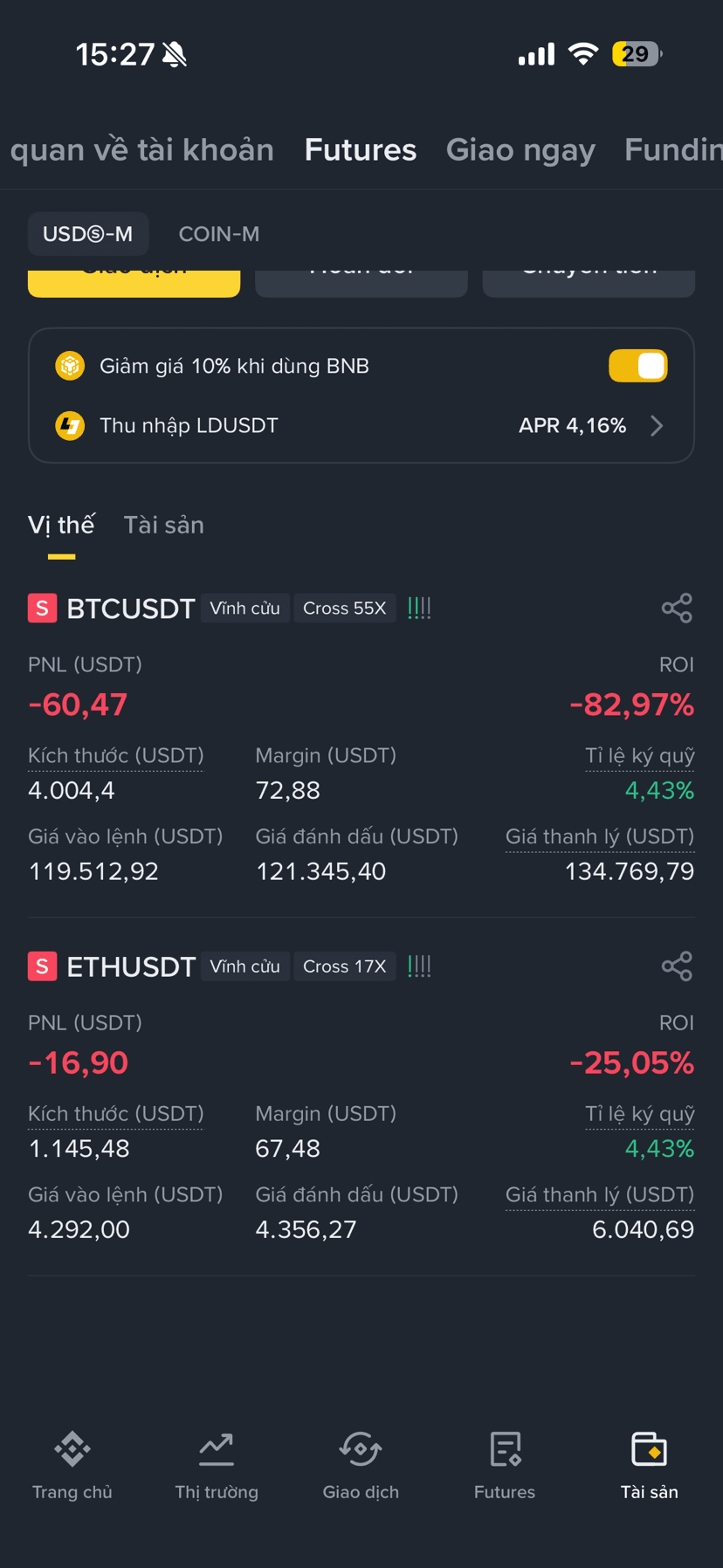Open Thị trường markets icon
This screenshot has height=1568, width=723.
click(x=217, y=1449)
